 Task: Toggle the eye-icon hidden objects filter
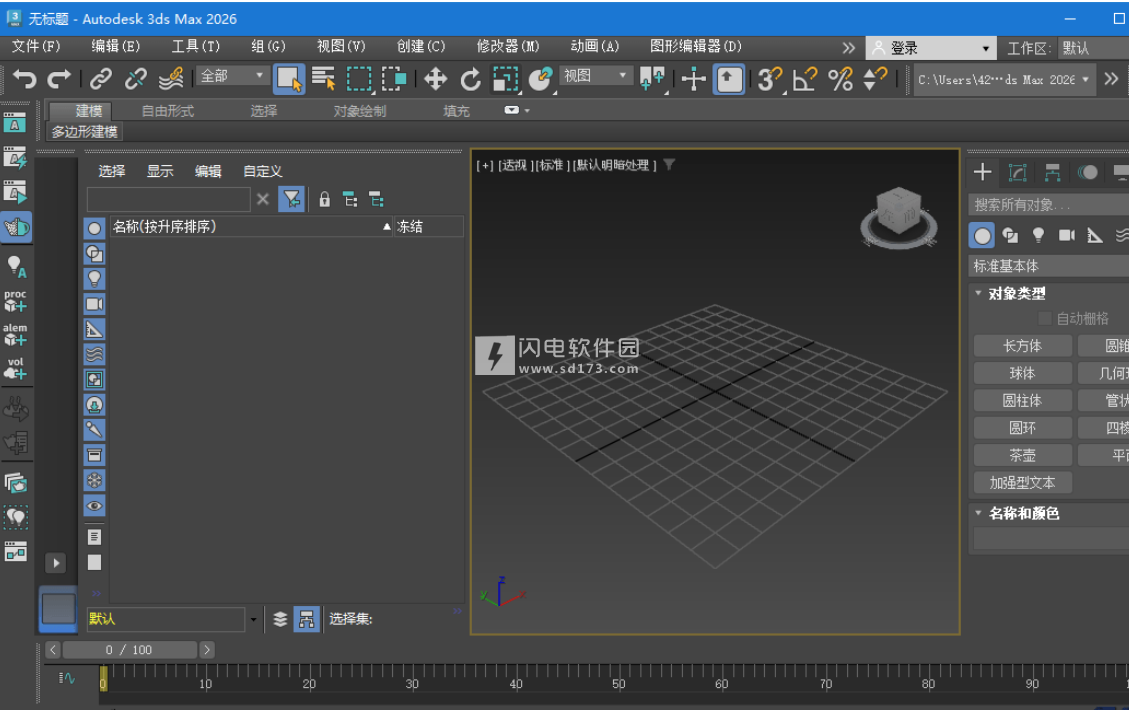tap(94, 506)
